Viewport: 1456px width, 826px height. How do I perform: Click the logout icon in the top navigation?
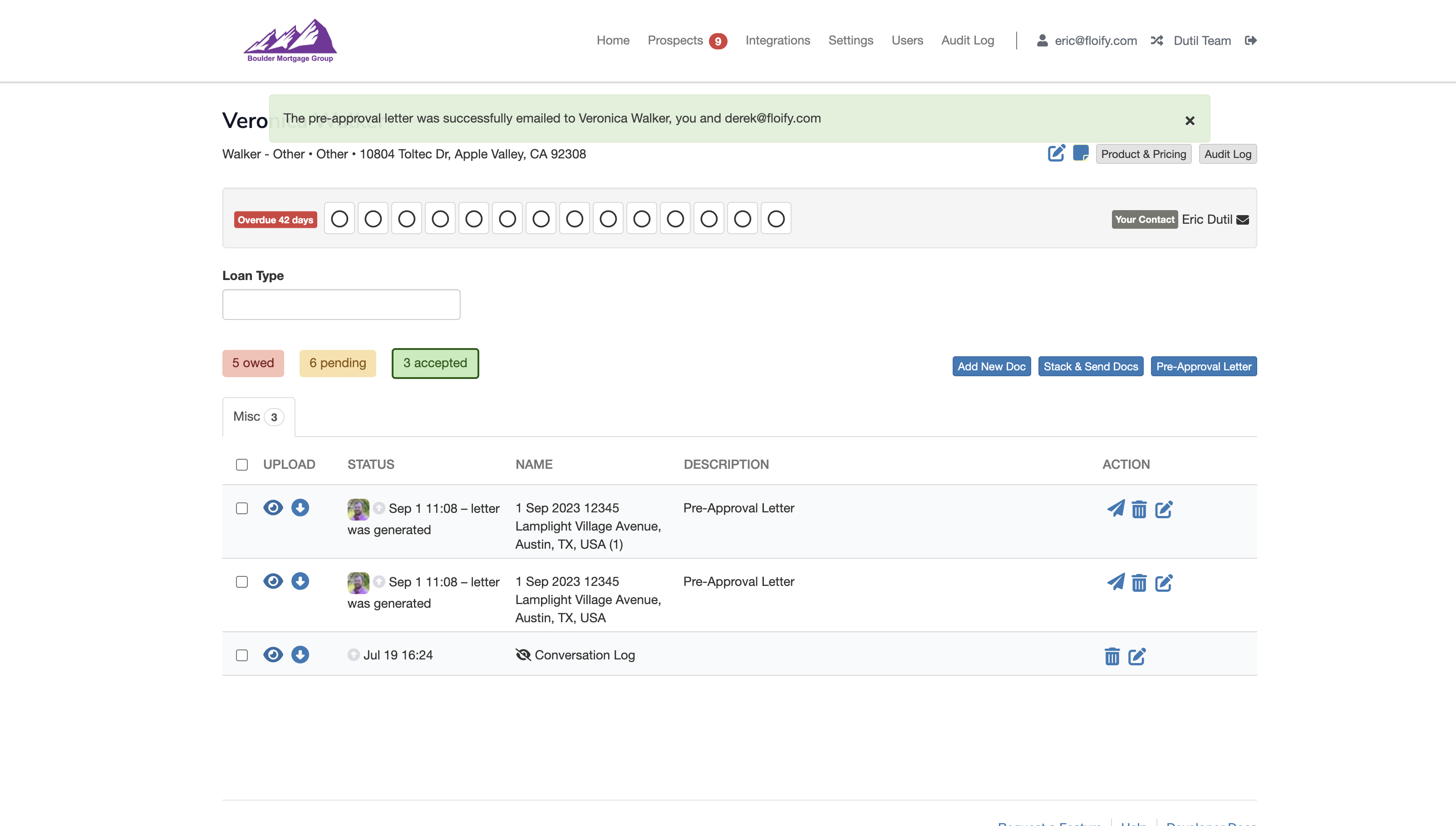1251,40
